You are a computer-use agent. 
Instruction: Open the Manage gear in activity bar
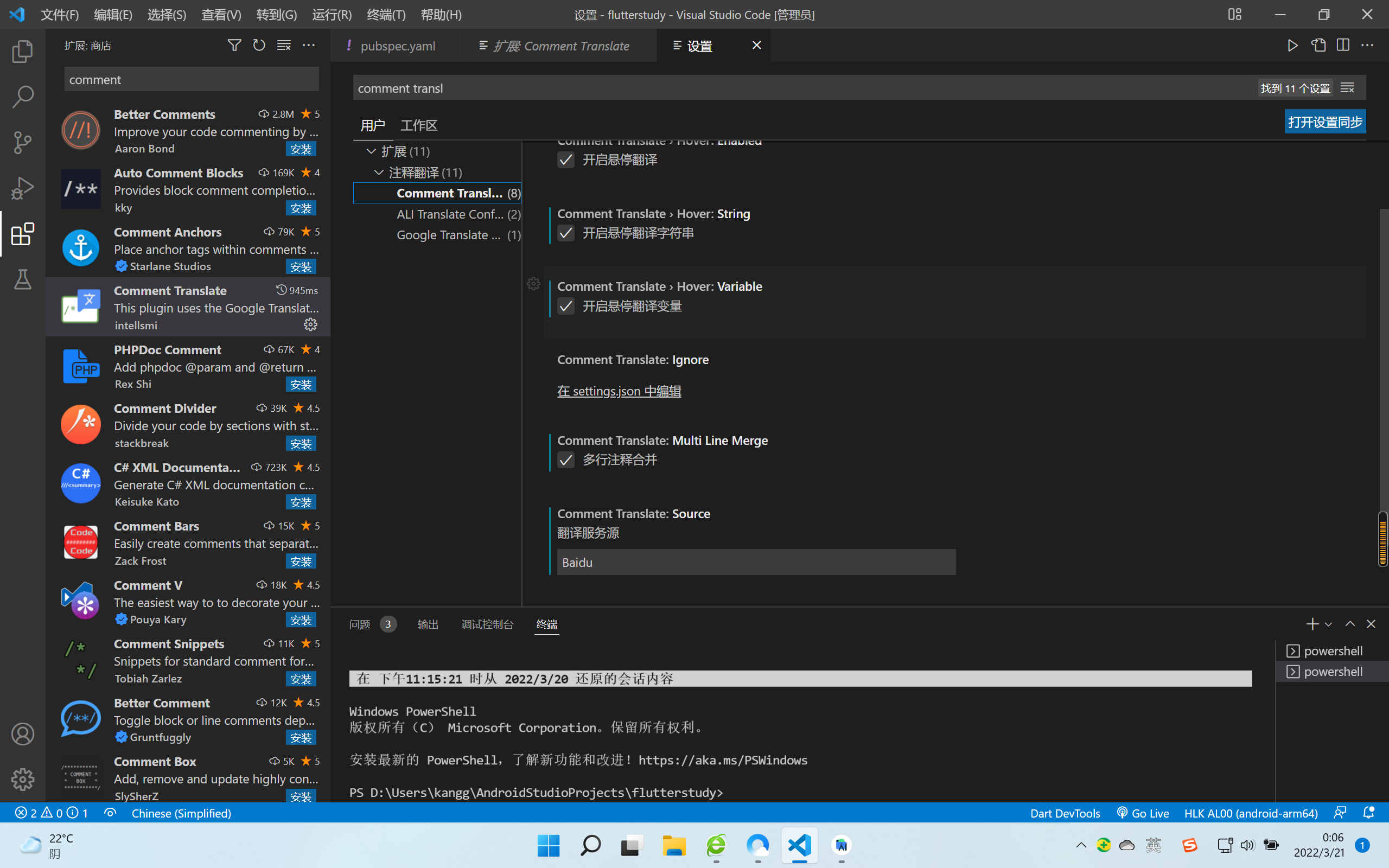[x=22, y=779]
